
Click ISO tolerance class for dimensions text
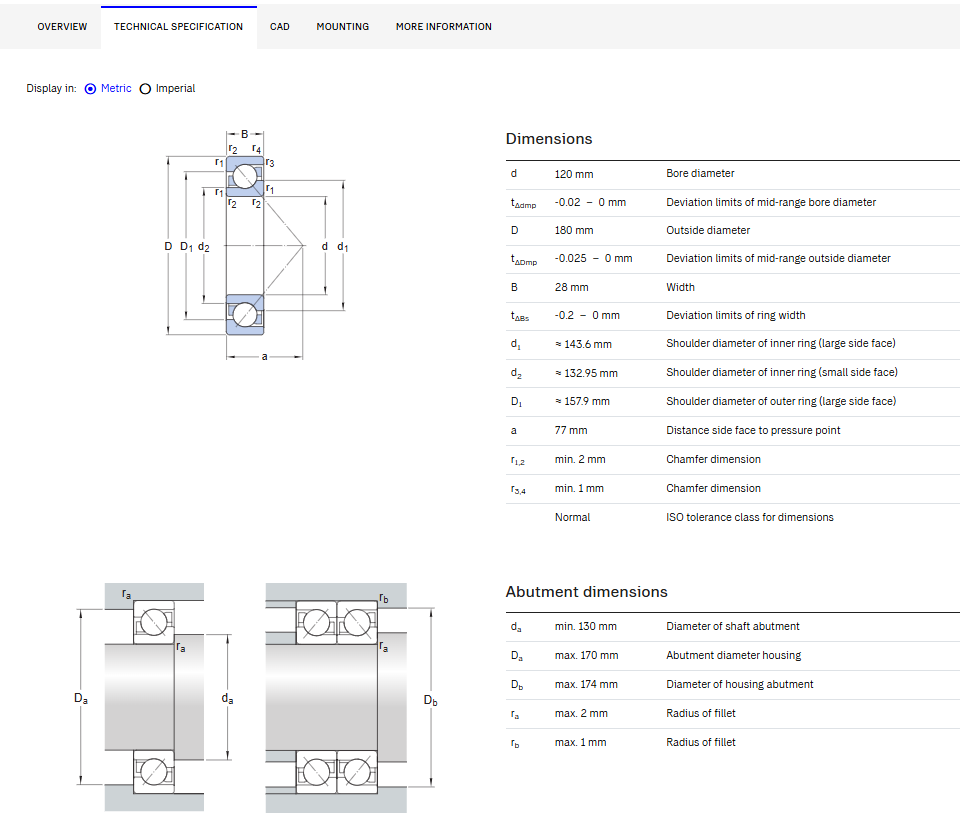pyautogui.click(x=750, y=518)
